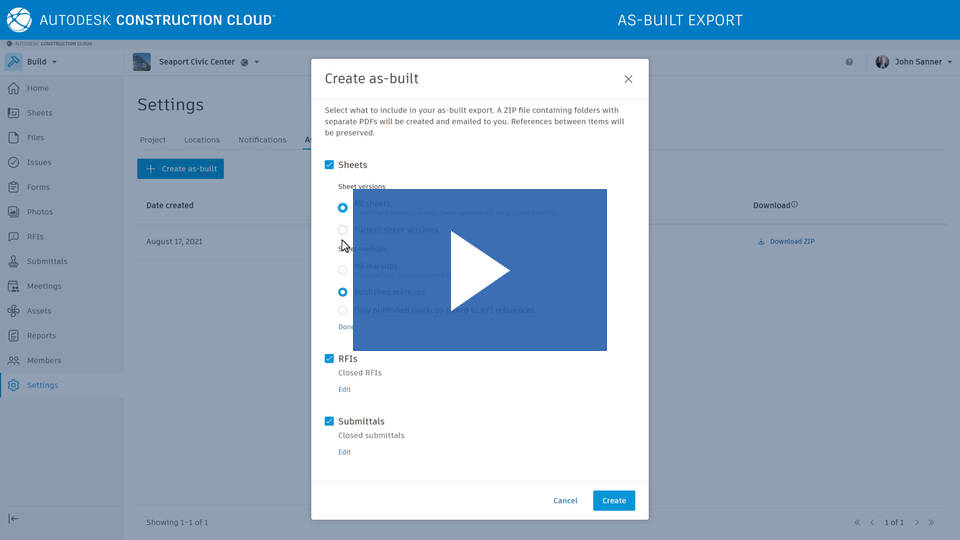The image size is (960, 540).
Task: Click the Download info icon
Action: tap(794, 204)
